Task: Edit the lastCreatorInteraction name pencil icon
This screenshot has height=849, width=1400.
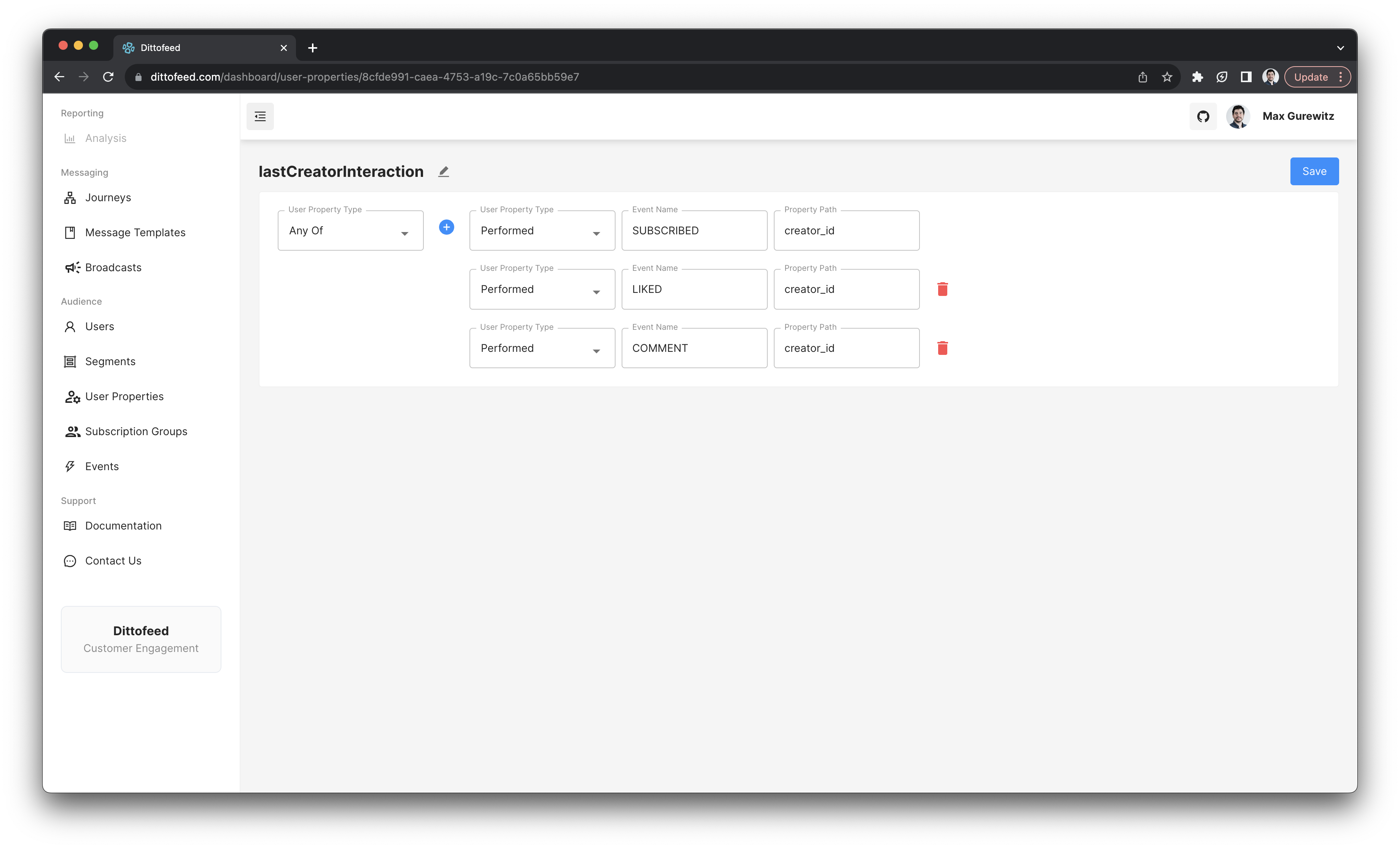Action: [444, 172]
